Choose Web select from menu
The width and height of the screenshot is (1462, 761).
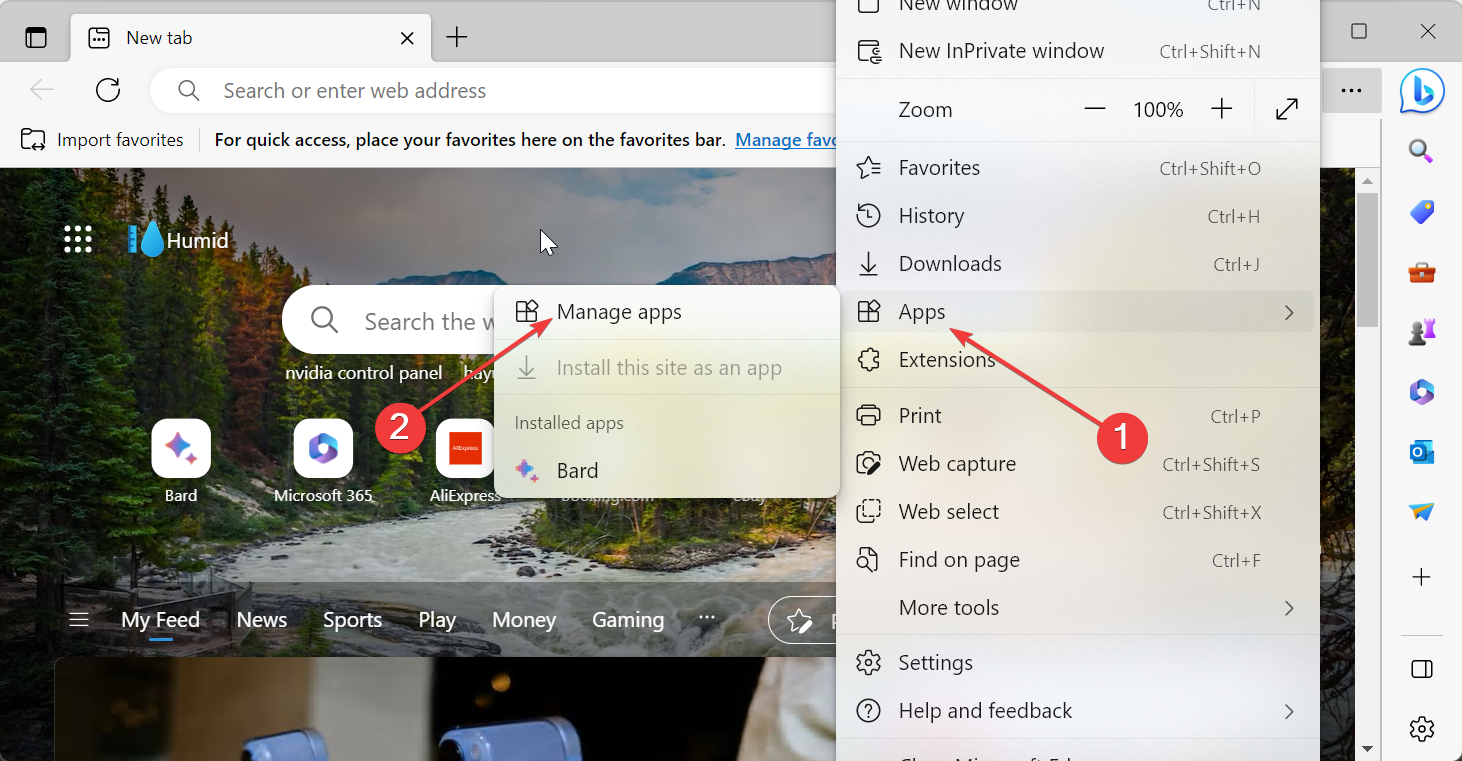pyautogui.click(x=1077, y=512)
